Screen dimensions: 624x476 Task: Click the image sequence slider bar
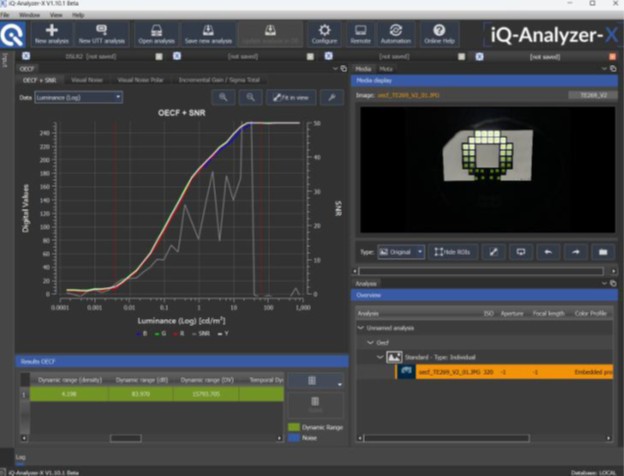coord(481,271)
